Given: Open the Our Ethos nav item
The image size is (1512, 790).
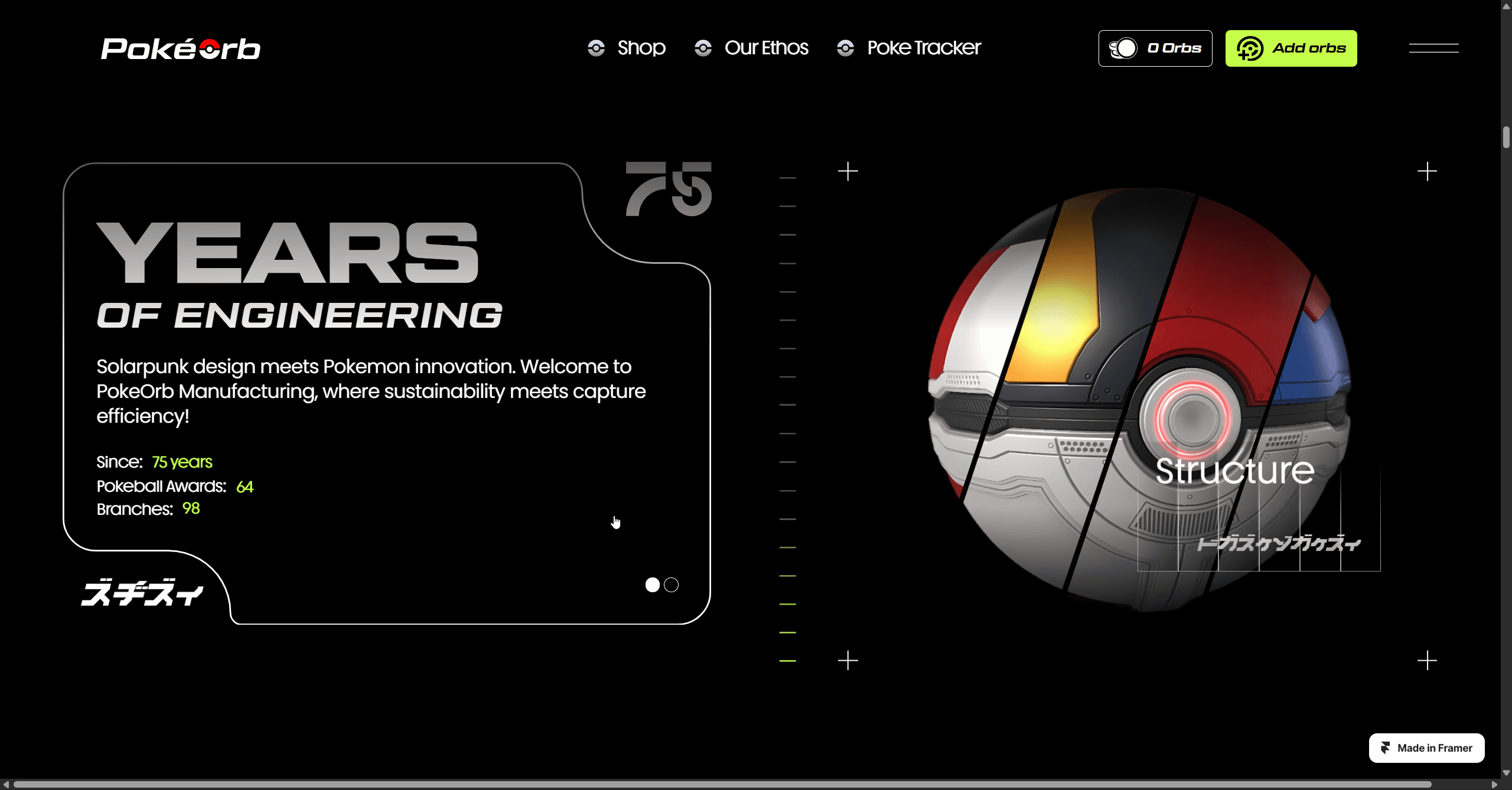Looking at the screenshot, I should click(767, 48).
